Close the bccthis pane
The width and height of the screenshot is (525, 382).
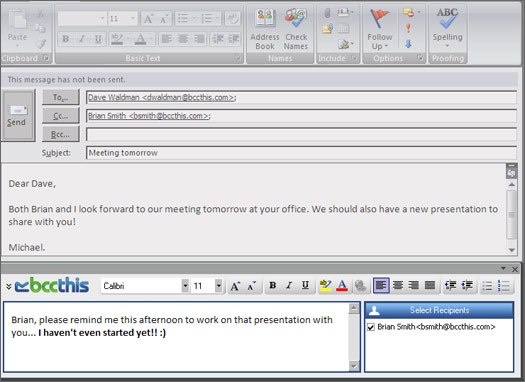click(515, 269)
